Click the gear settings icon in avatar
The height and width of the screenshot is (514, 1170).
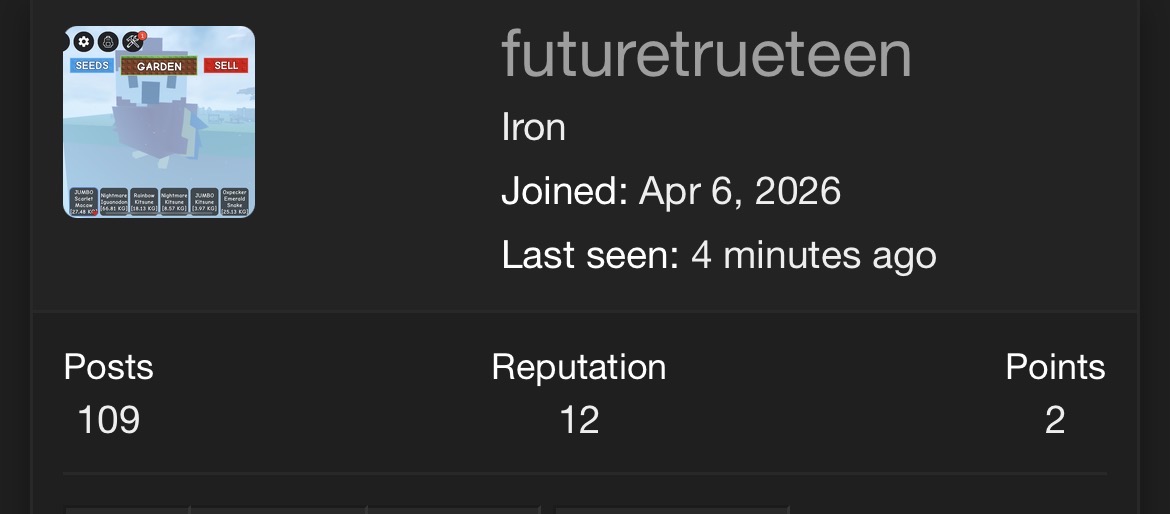click(x=84, y=42)
